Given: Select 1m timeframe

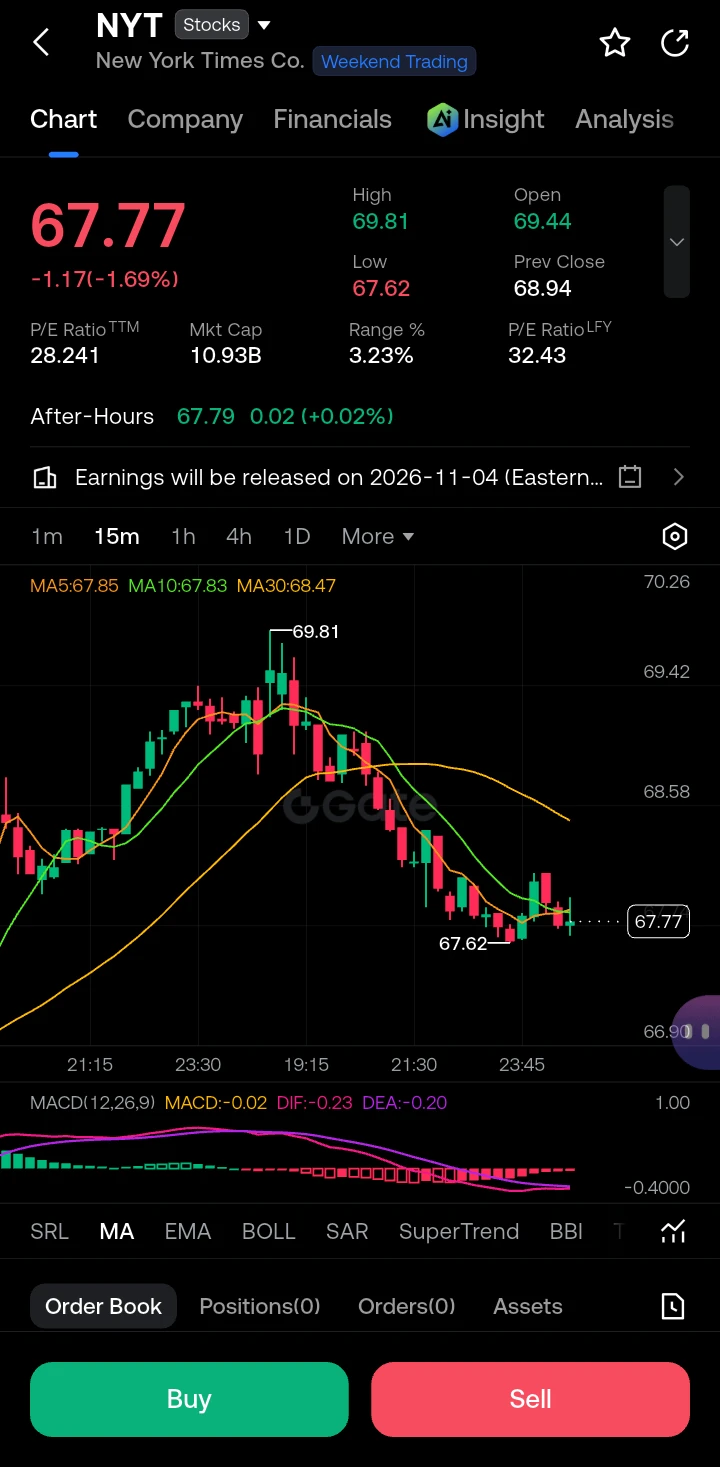Looking at the screenshot, I should pyautogui.click(x=47, y=537).
